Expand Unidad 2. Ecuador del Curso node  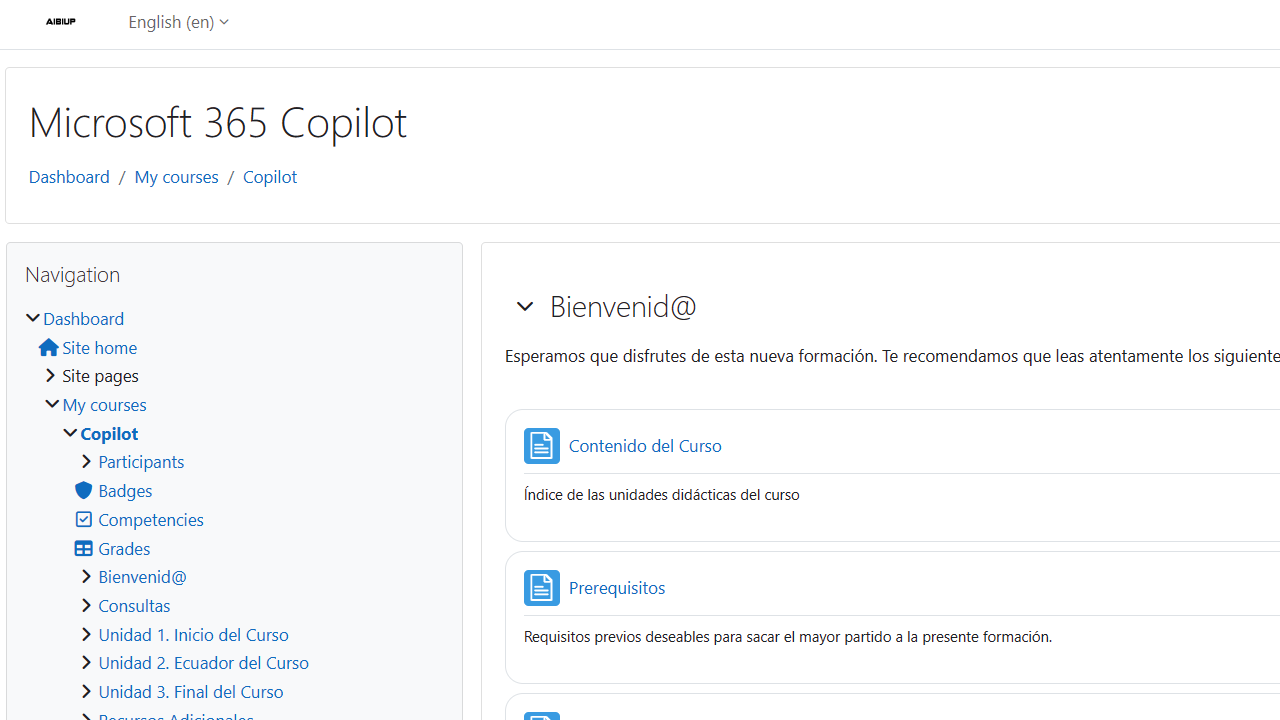point(86,662)
